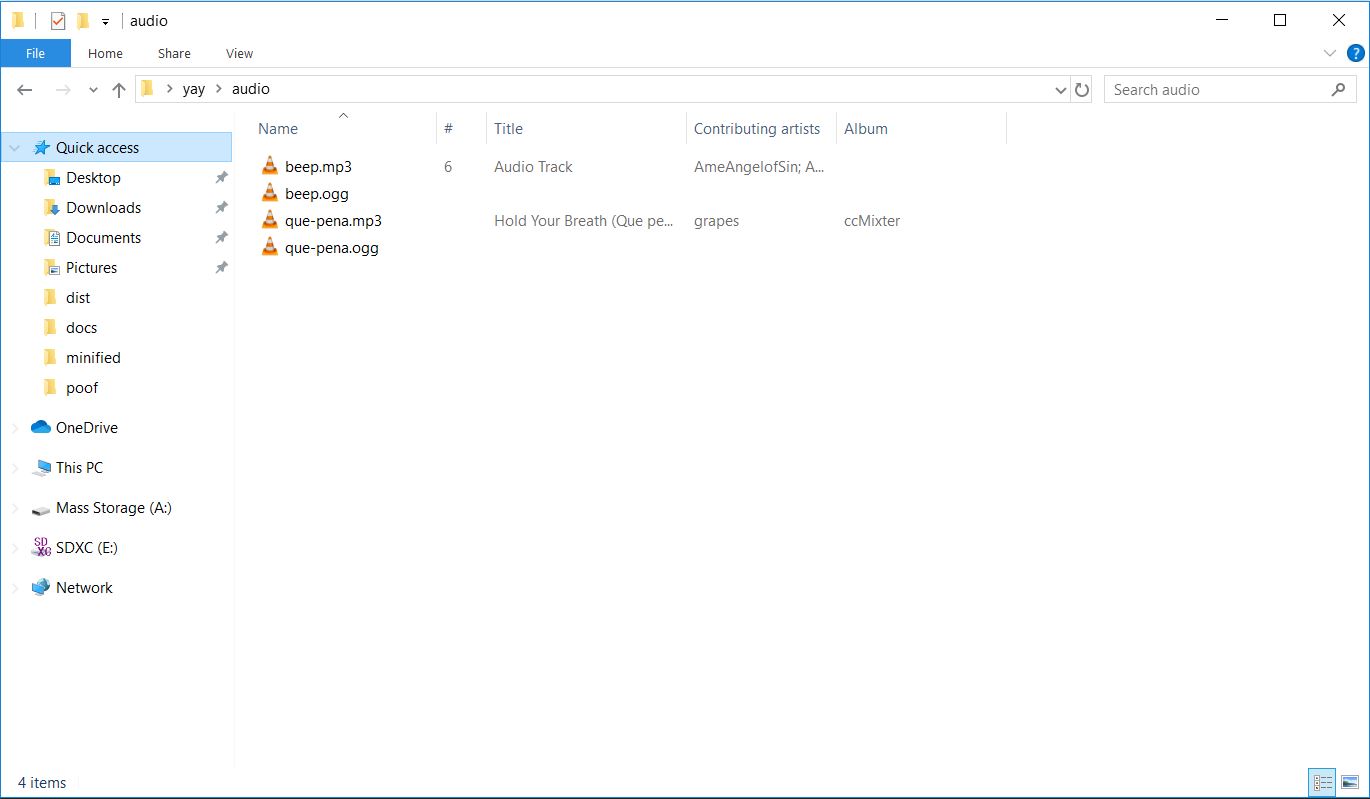The height and width of the screenshot is (799, 1370).
Task: Navigate back with the left arrow
Action: 26,90
